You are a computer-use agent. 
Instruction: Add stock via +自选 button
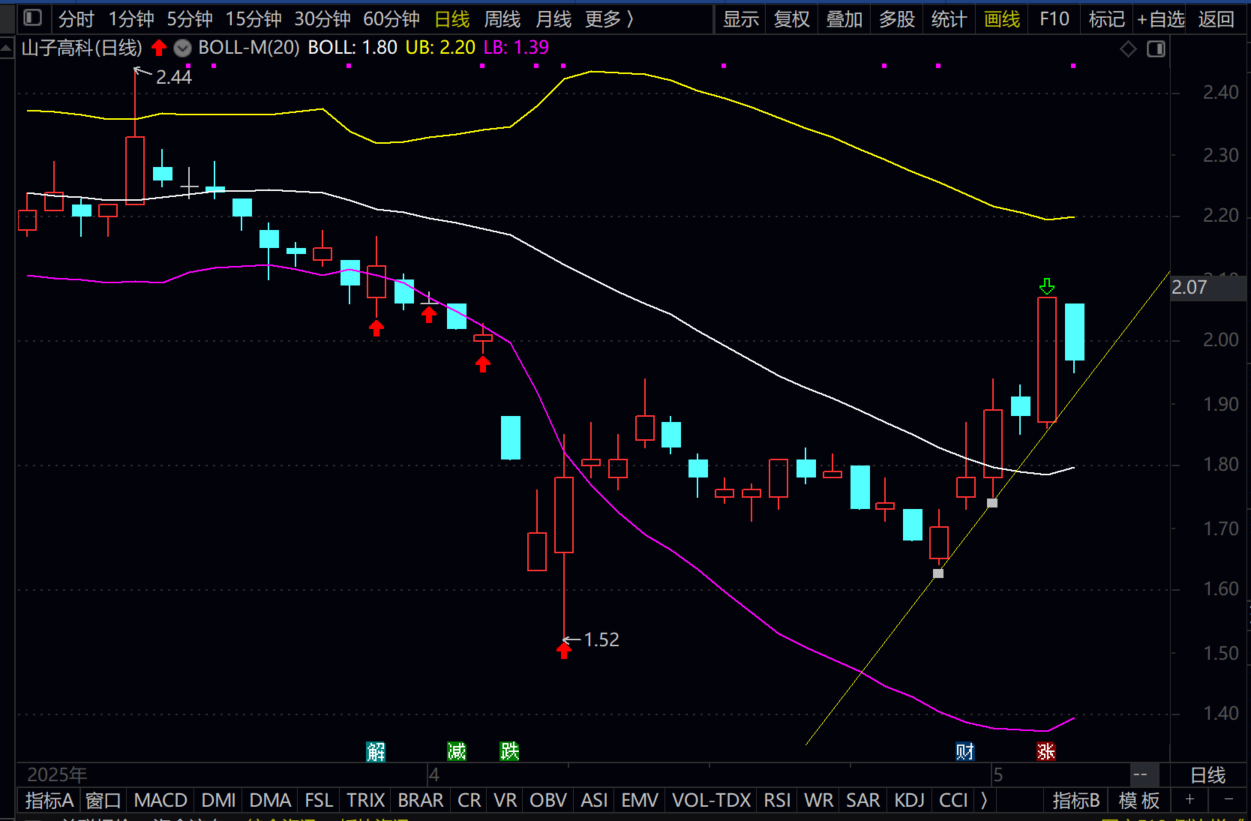pos(1160,19)
